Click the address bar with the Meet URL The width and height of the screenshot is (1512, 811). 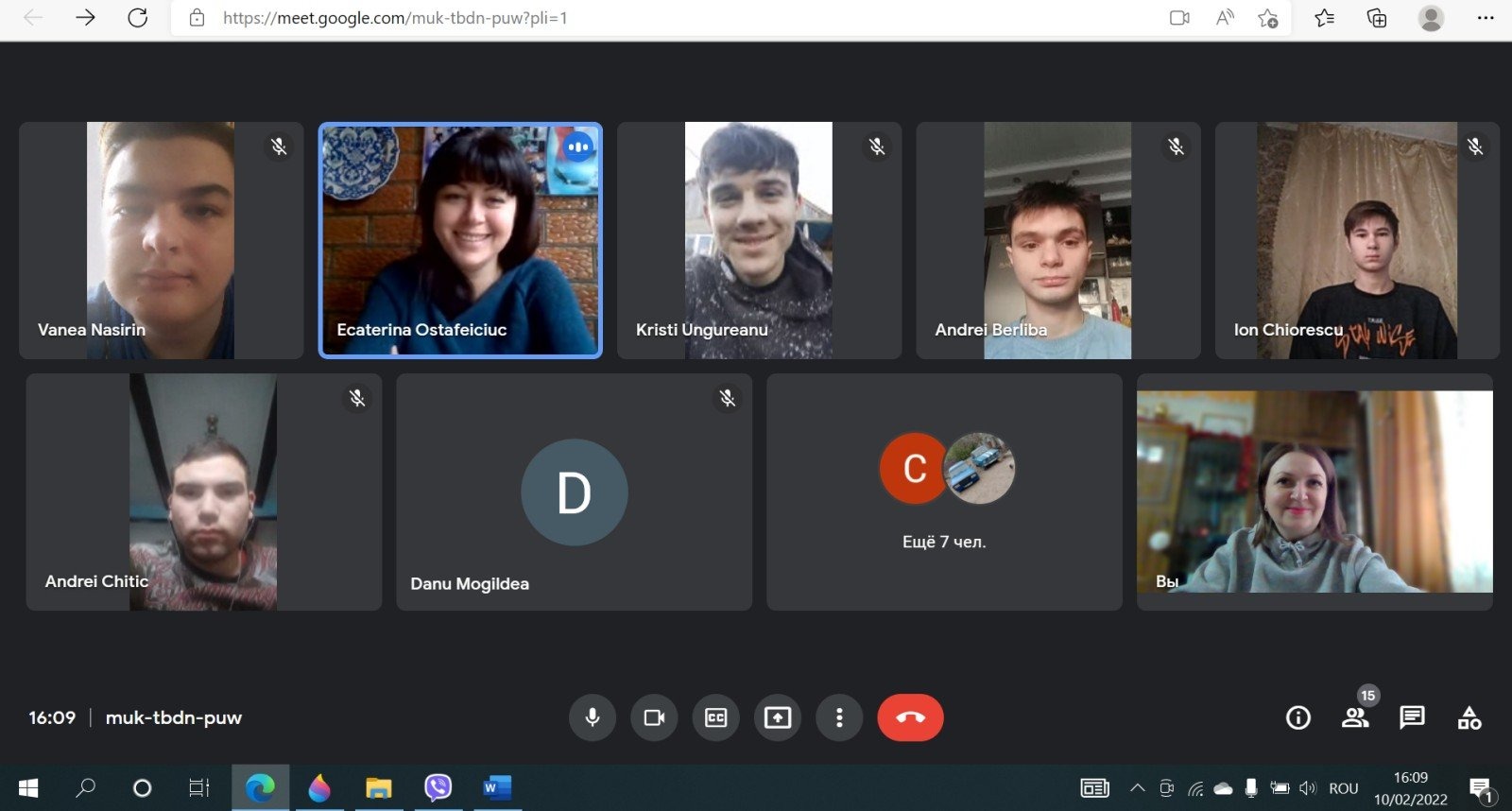[661, 18]
